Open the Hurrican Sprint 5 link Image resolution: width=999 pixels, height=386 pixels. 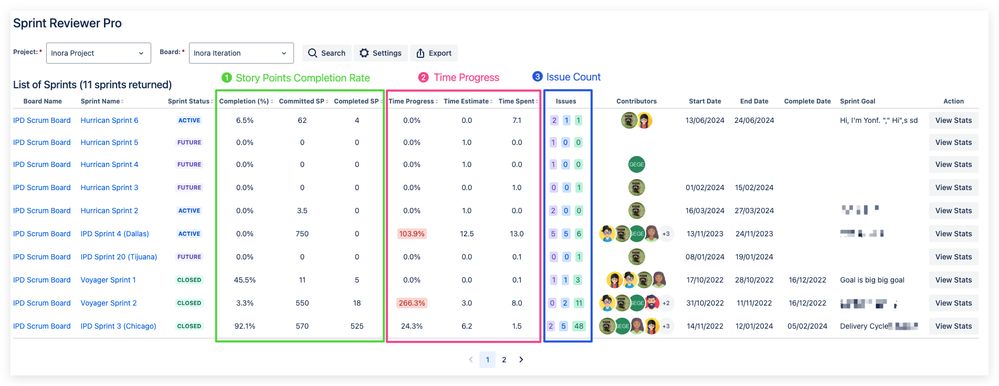(x=109, y=143)
